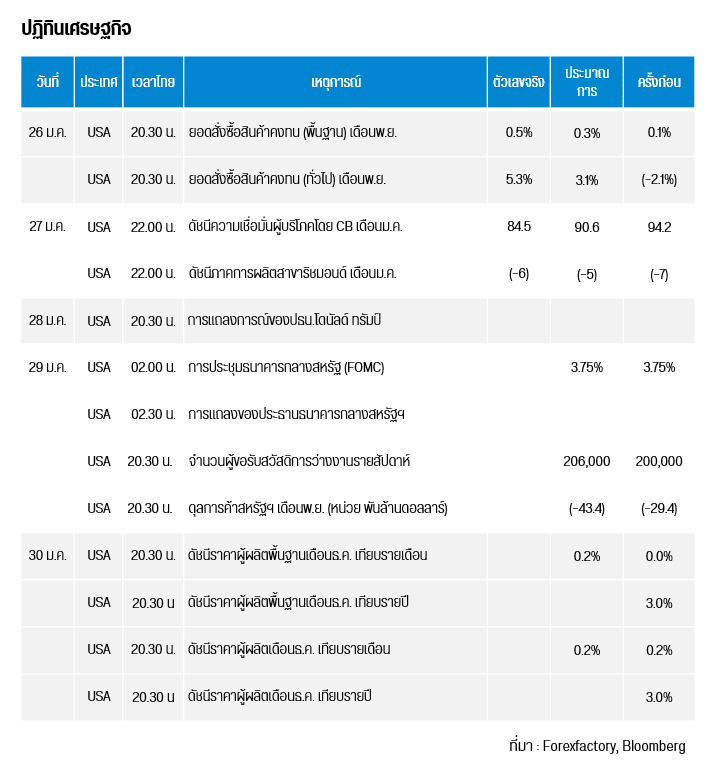The height and width of the screenshot is (763, 711).
Task: Click the 5.3% actual value
Action: [x=519, y=179]
